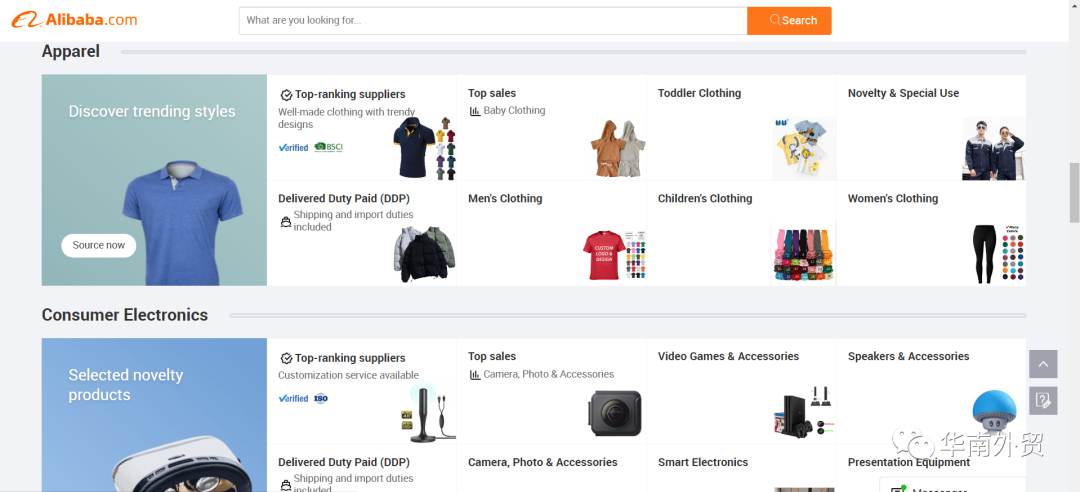The height and width of the screenshot is (492, 1080).
Task: Click the Apparel section heading
Action: click(71, 51)
